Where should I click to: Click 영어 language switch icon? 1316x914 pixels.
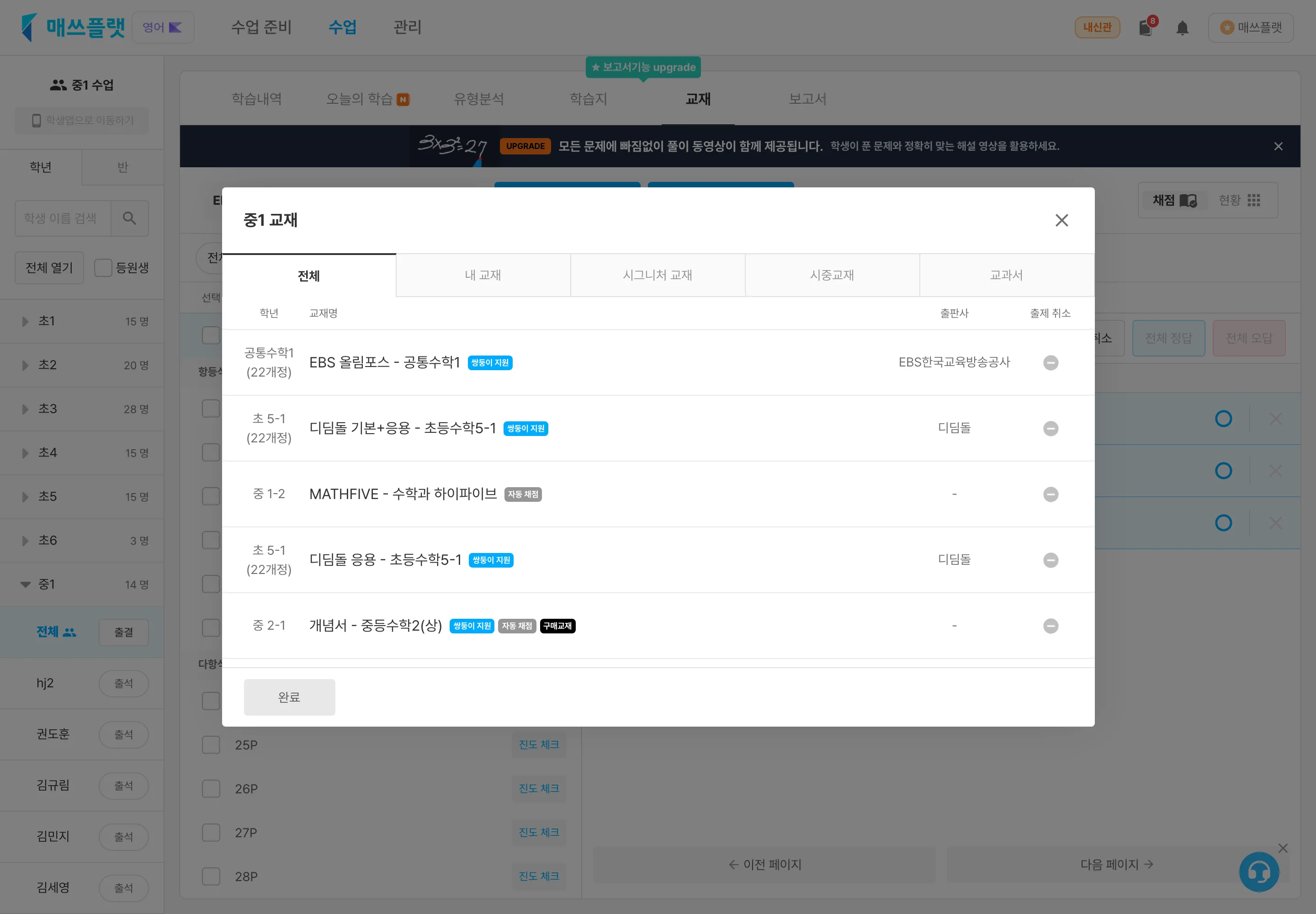pyautogui.click(x=163, y=27)
